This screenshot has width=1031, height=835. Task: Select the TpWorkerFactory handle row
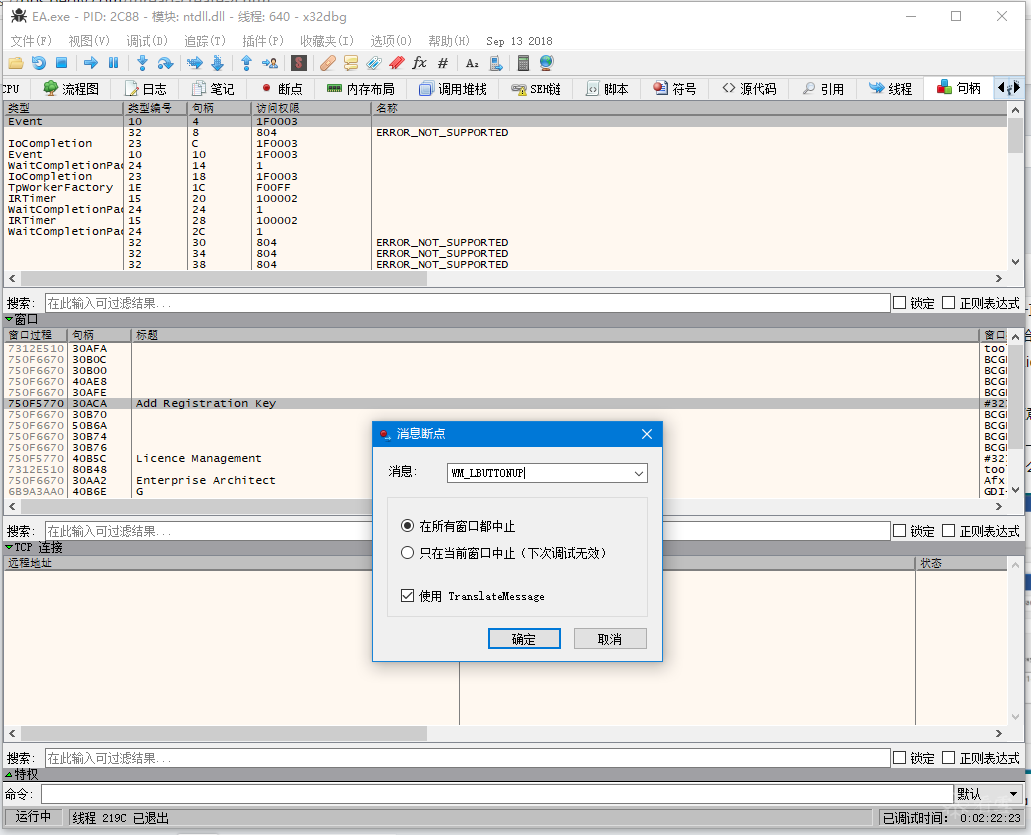point(505,187)
